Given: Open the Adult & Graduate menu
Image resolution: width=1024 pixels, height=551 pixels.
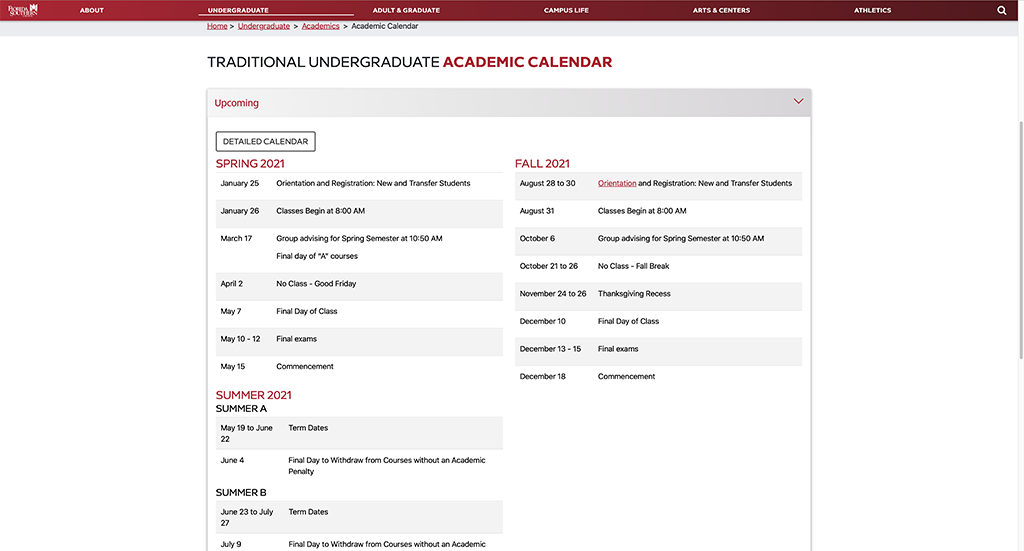Looking at the screenshot, I should 406,10.
